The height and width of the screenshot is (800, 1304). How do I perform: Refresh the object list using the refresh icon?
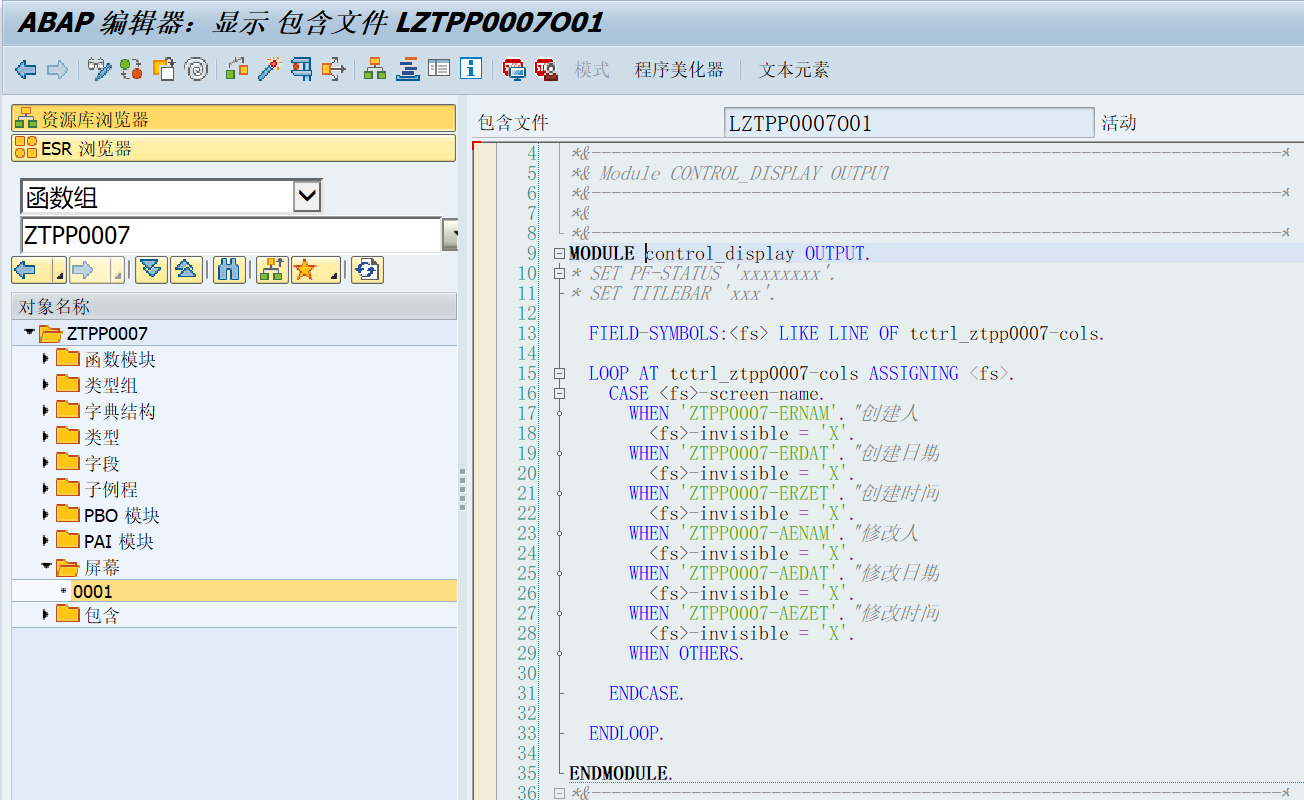366,269
